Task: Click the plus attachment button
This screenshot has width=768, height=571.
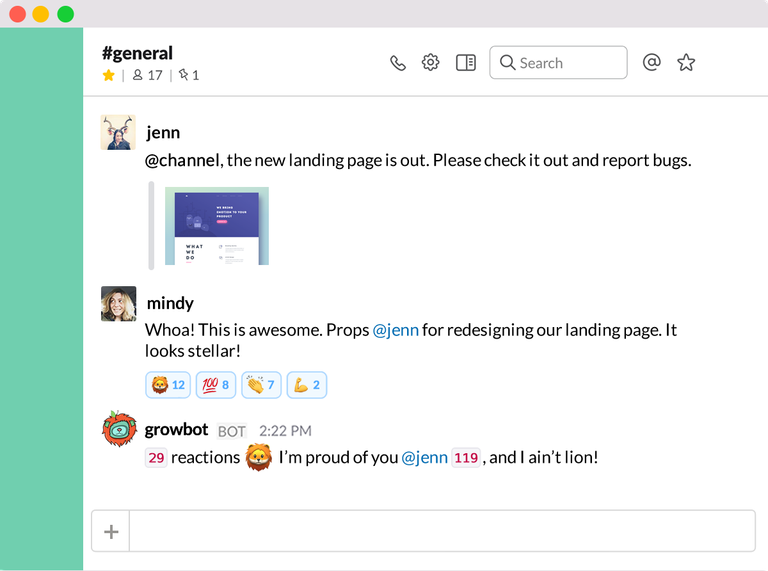Action: pyautogui.click(x=111, y=532)
